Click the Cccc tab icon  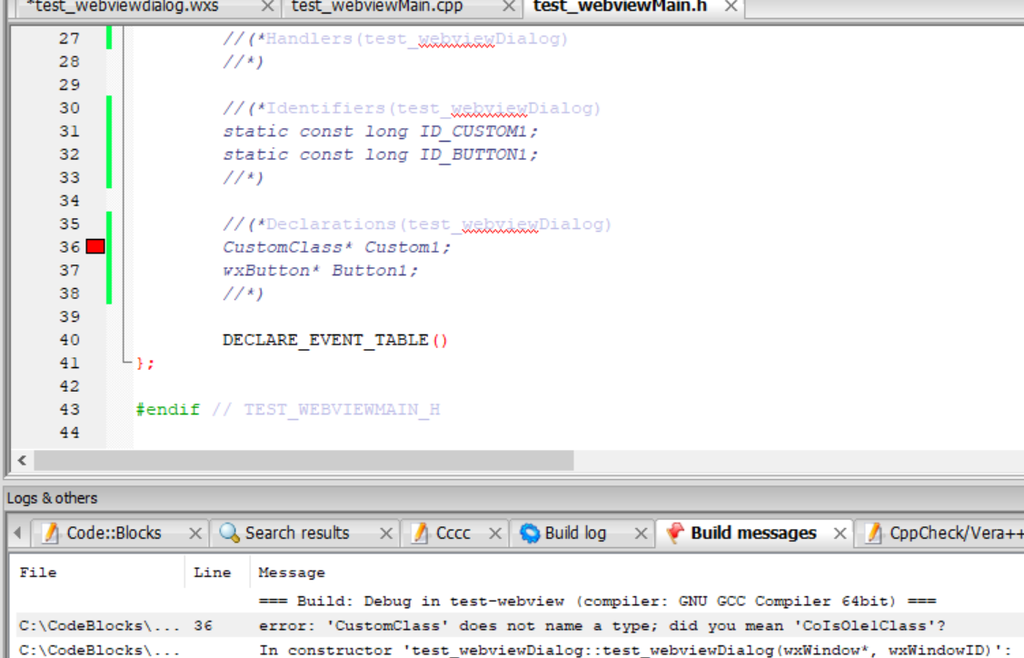(x=417, y=532)
